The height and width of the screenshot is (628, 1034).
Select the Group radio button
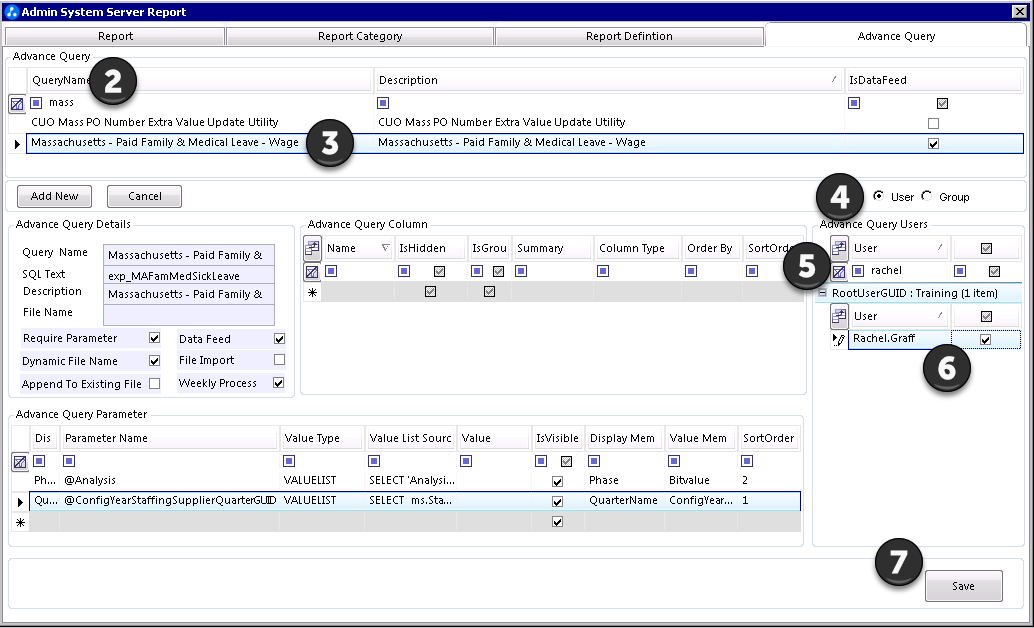pos(927,196)
